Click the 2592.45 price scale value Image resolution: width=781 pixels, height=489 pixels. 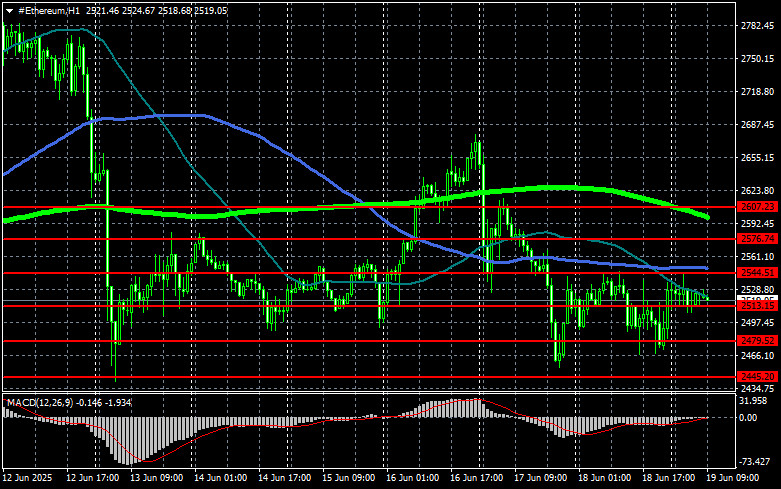(x=758, y=223)
